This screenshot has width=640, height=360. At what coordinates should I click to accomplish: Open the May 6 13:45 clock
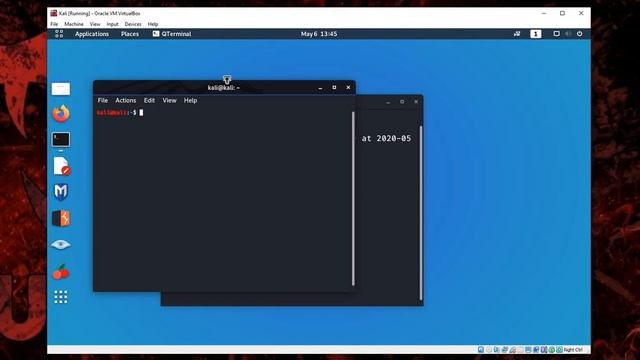319,34
